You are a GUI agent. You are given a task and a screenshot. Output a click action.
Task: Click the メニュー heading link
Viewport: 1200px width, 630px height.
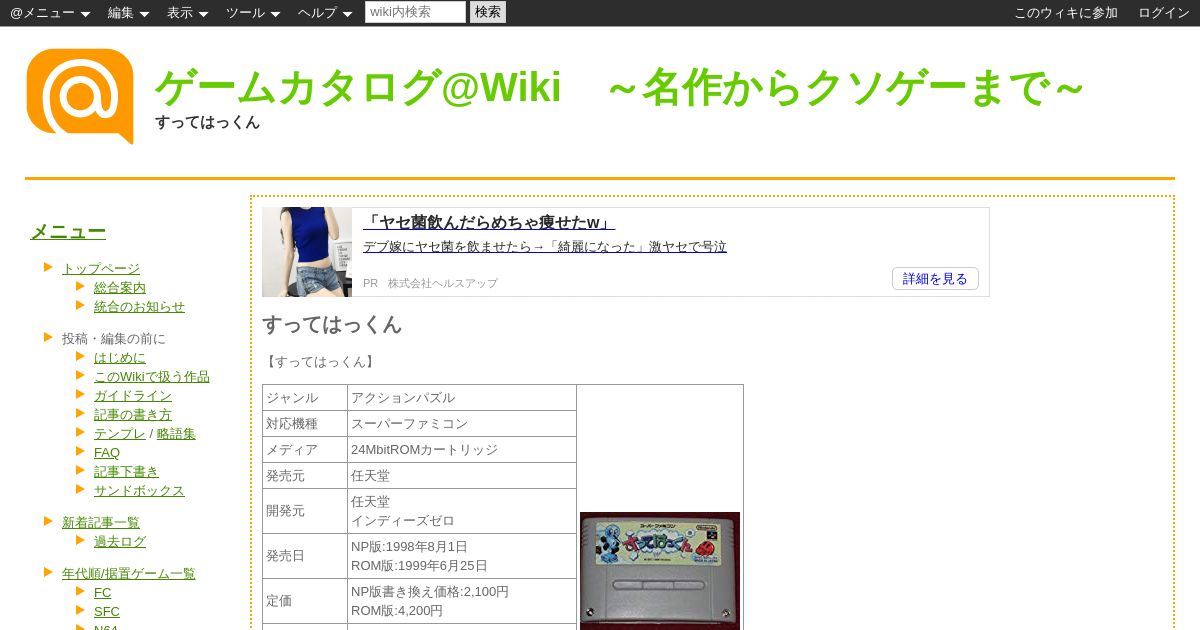click(68, 231)
